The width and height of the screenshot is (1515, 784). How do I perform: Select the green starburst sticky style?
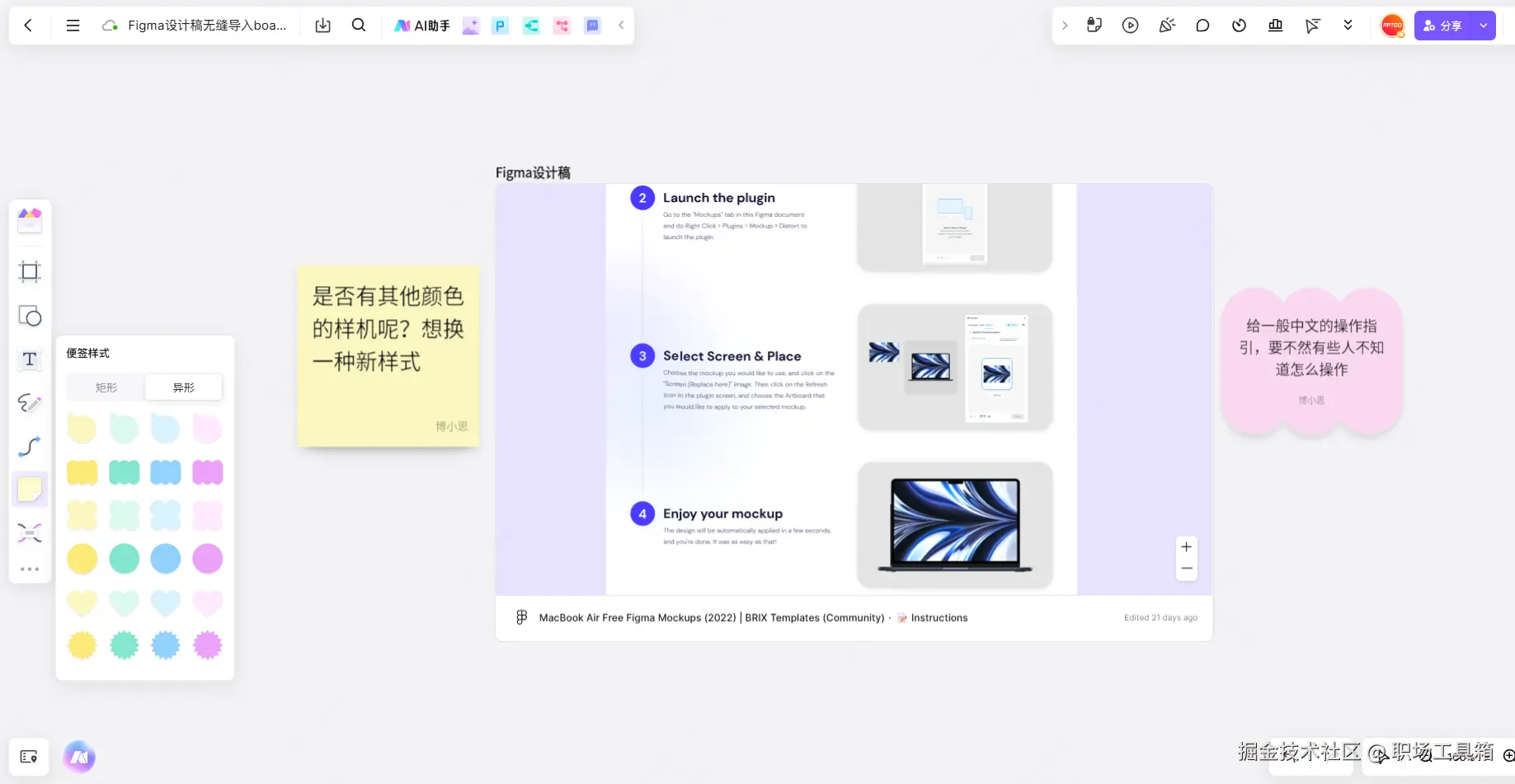point(125,645)
